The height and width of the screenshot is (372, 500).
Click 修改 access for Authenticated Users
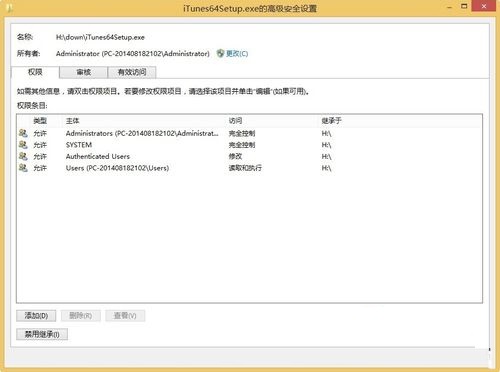tap(235, 156)
